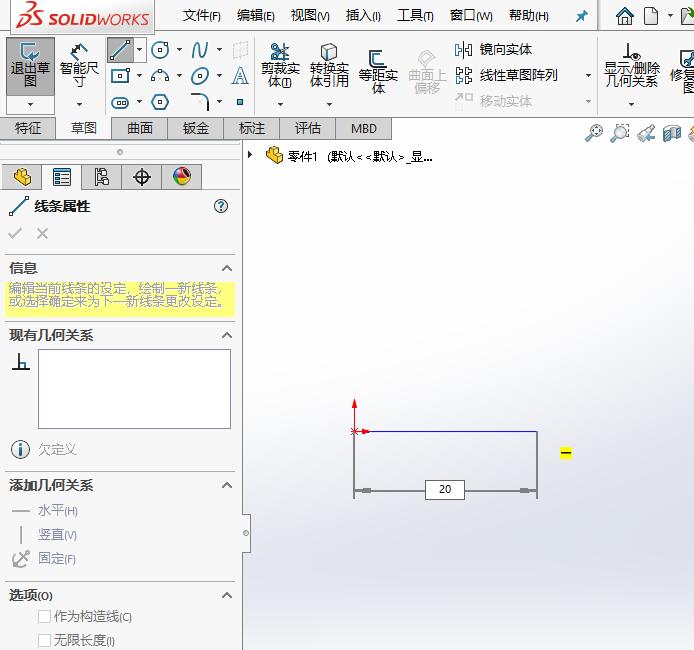Click the dimension value 20 box
The image size is (694, 650).
[445, 489]
